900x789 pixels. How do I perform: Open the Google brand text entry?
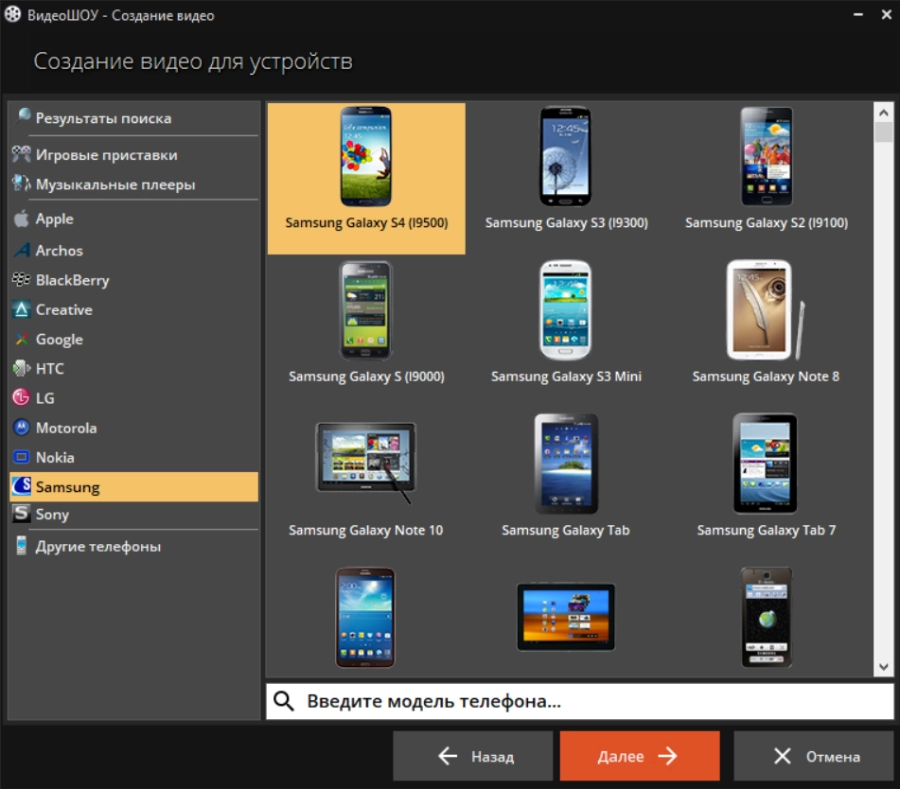59,340
